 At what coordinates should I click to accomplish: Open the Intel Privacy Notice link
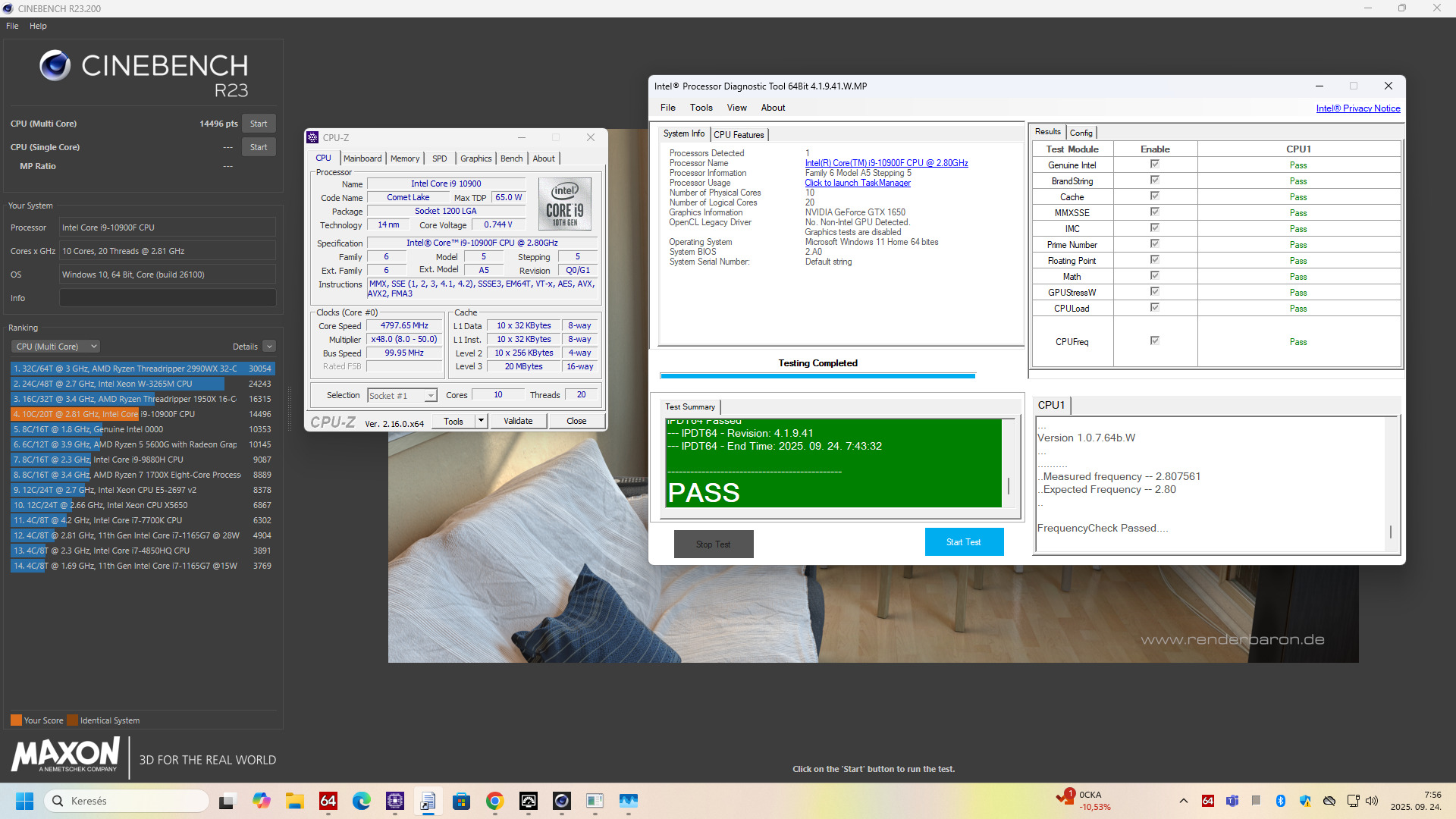point(1357,108)
